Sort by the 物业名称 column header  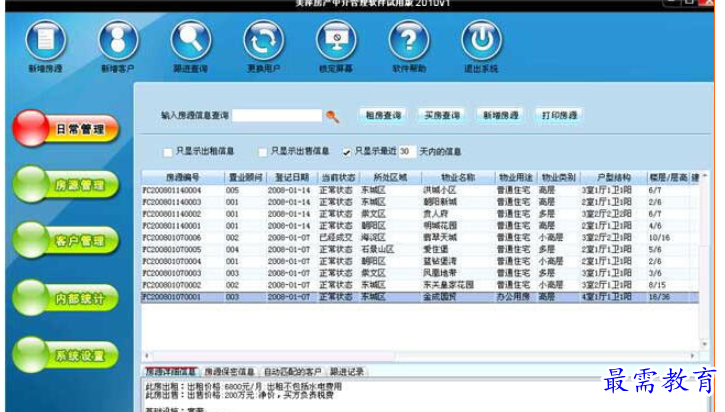pyautogui.click(x=458, y=178)
